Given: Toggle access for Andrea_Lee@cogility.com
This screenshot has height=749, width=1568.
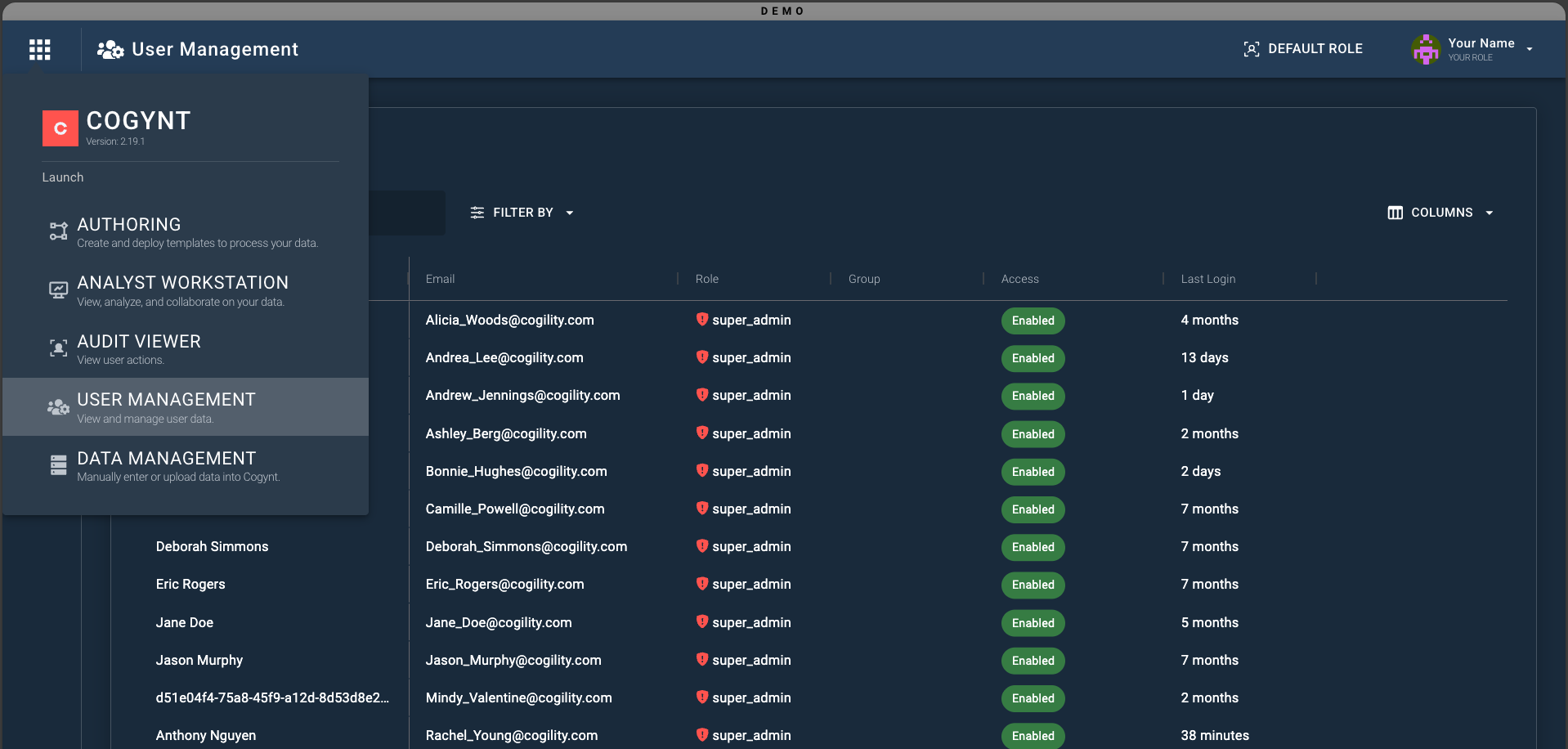Looking at the screenshot, I should click(x=1033, y=358).
